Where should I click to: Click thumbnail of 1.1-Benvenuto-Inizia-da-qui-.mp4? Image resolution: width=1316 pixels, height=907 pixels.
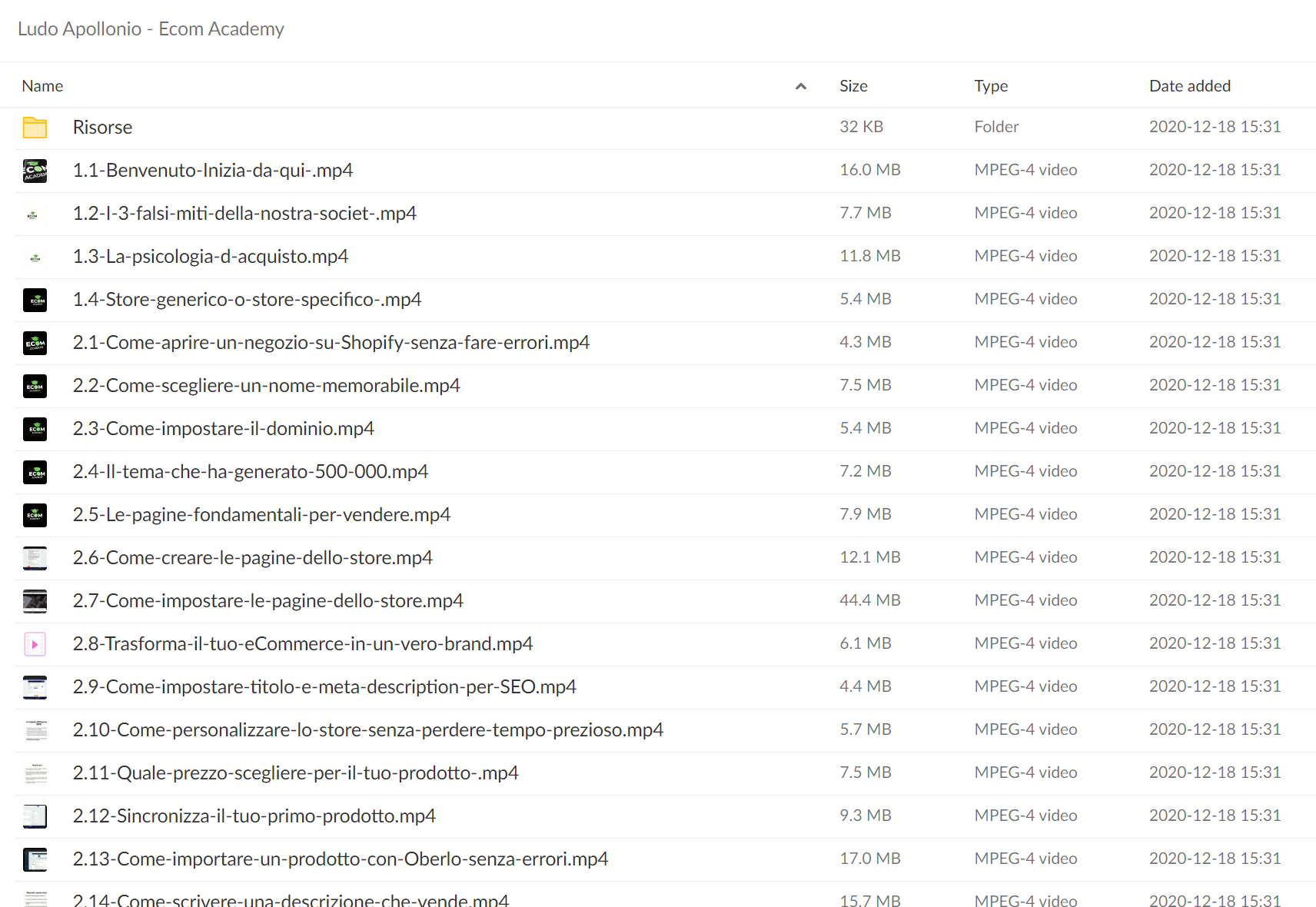point(35,170)
